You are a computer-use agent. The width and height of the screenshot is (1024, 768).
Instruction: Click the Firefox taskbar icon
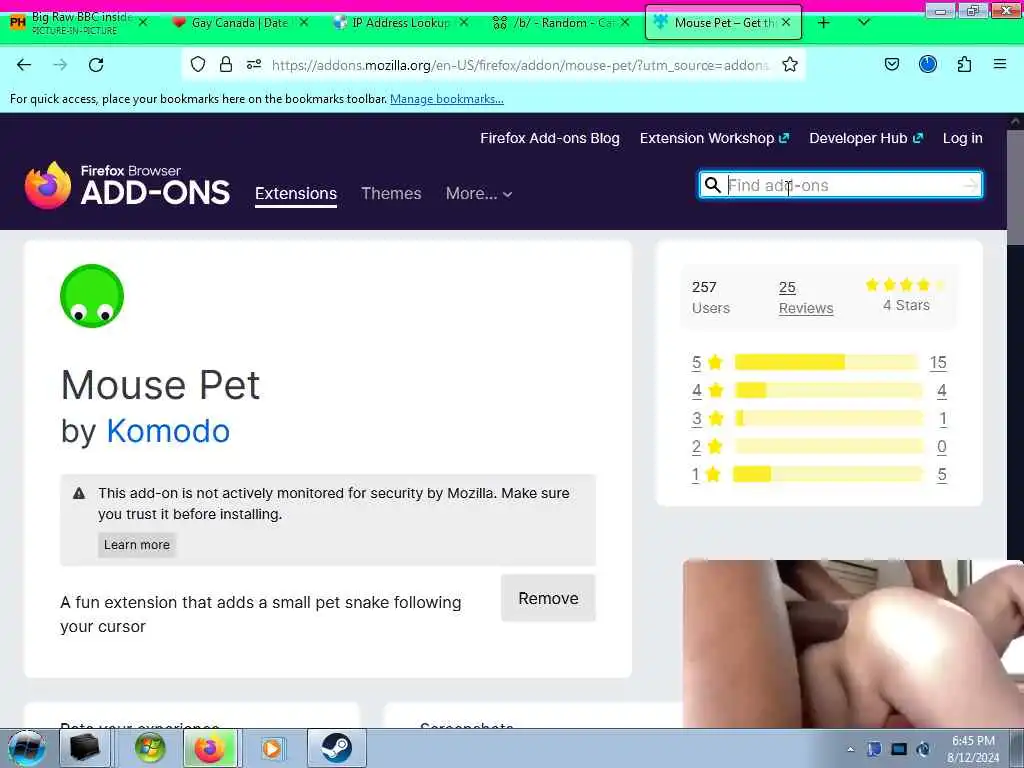click(x=210, y=748)
